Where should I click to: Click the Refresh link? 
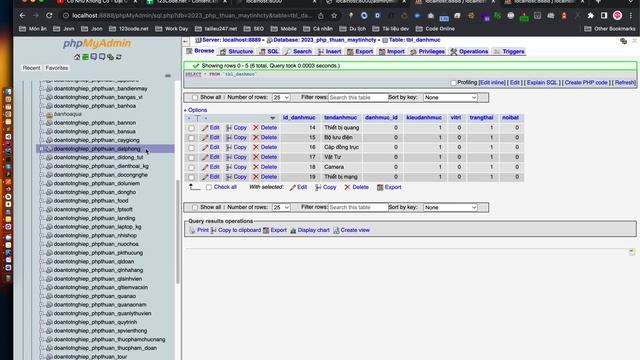[x=624, y=83]
